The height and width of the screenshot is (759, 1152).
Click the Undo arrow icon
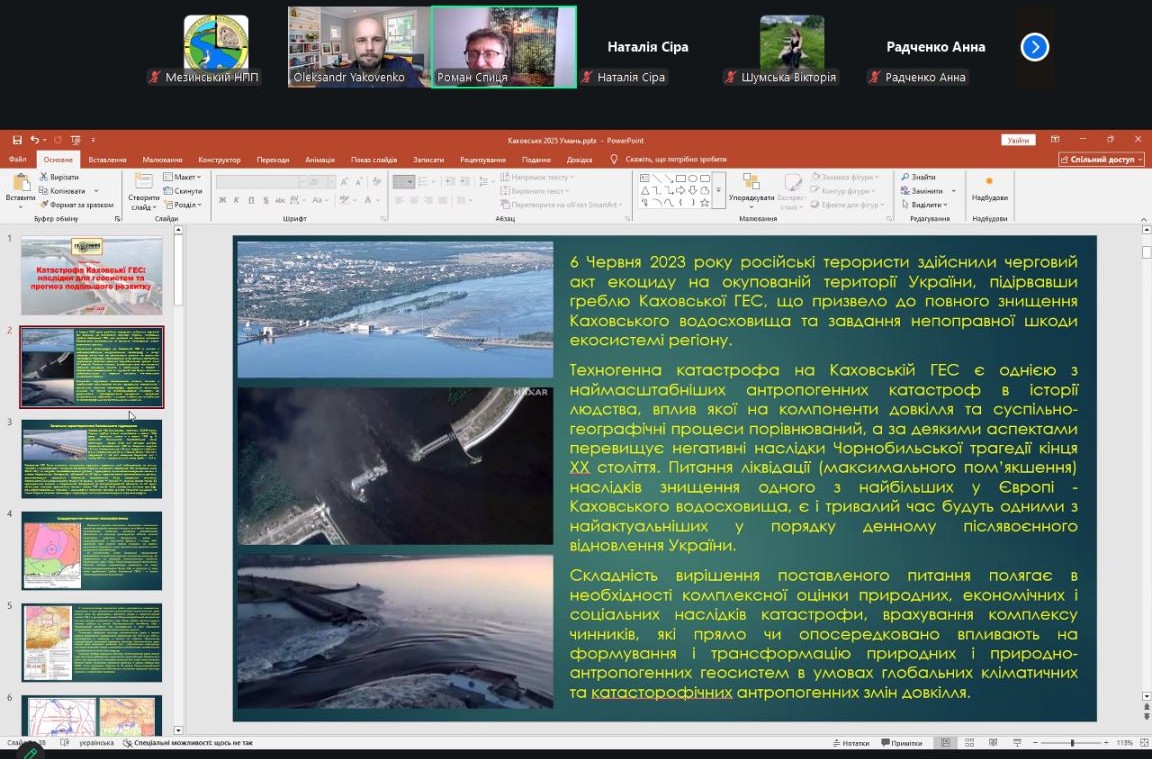coord(35,140)
